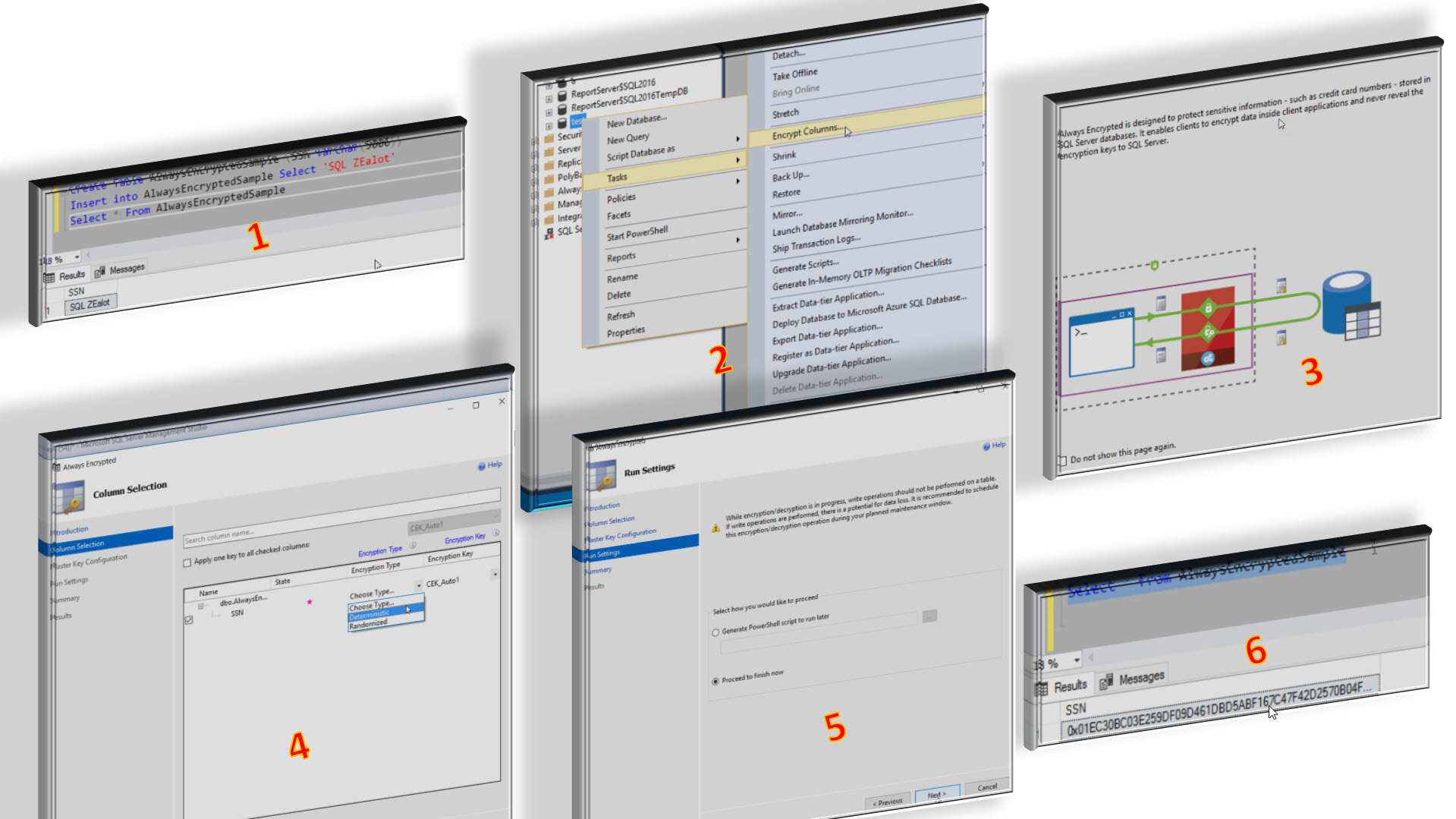Choose 'Encrypt Columns...' from Tasks submenu
This screenshot has width=1456, height=819.
807,131
